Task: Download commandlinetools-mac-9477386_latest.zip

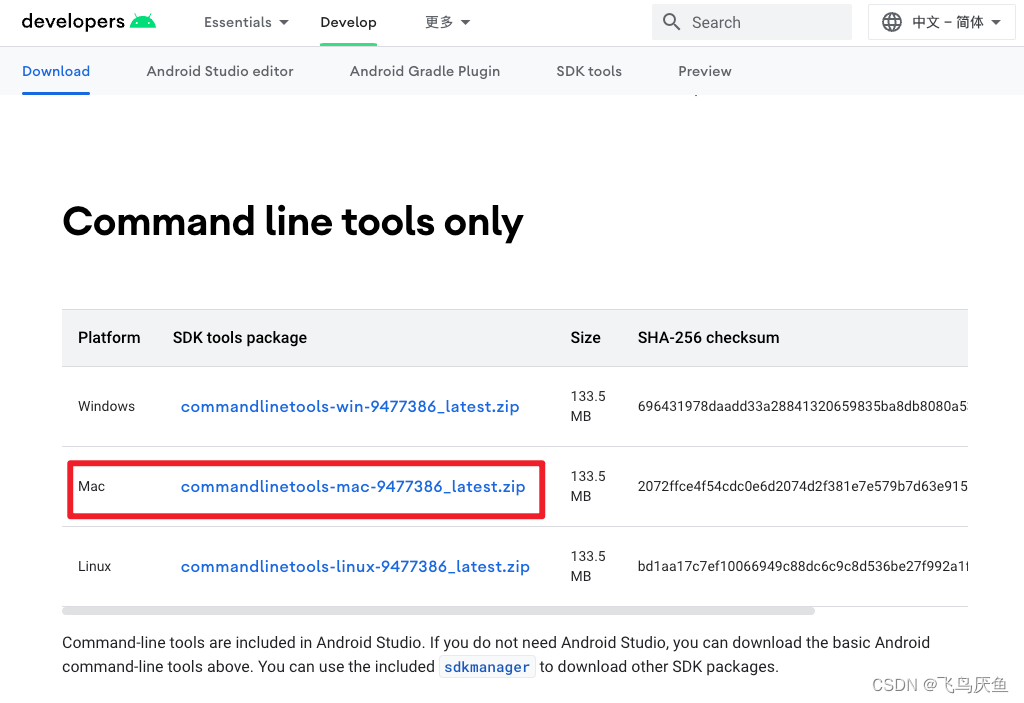Action: point(353,487)
